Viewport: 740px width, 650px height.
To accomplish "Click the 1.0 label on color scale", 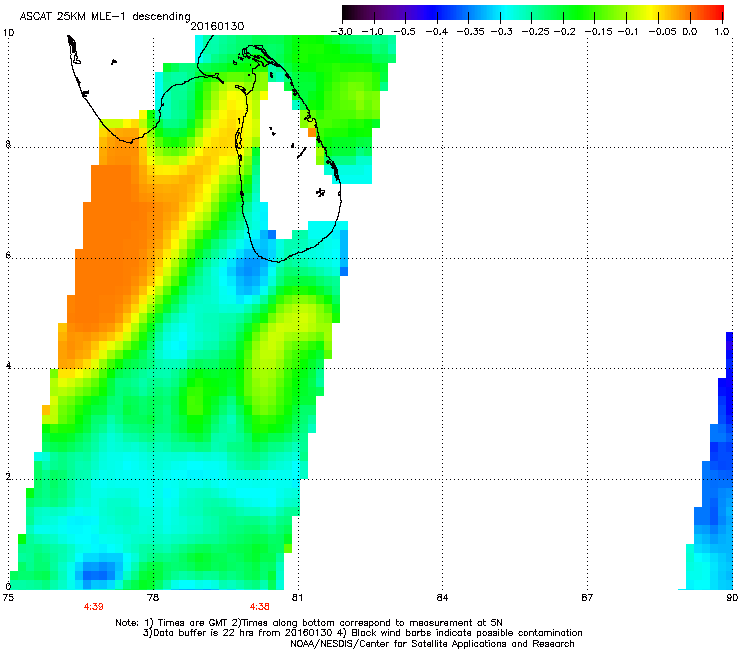I will pos(722,32).
